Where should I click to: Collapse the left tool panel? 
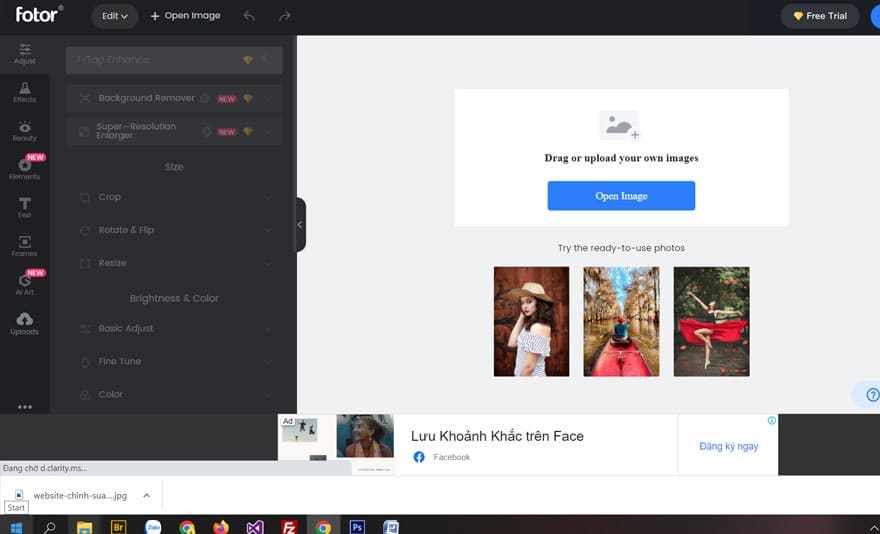click(x=301, y=225)
